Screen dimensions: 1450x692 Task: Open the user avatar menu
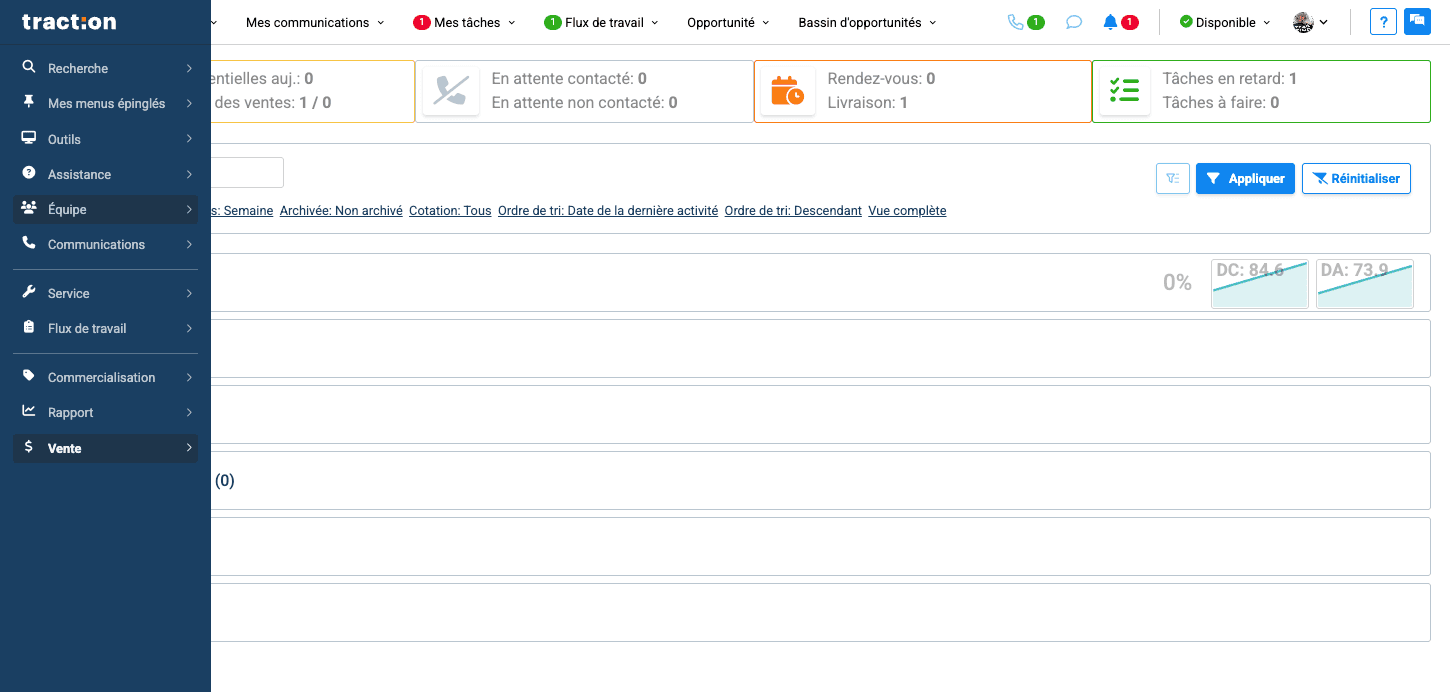coord(1310,22)
